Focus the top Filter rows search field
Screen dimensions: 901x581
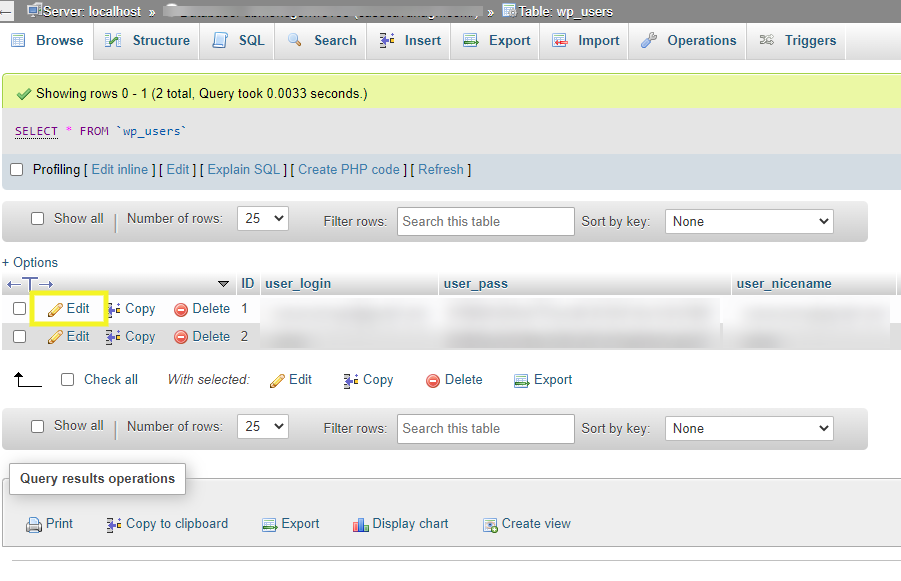click(x=486, y=221)
